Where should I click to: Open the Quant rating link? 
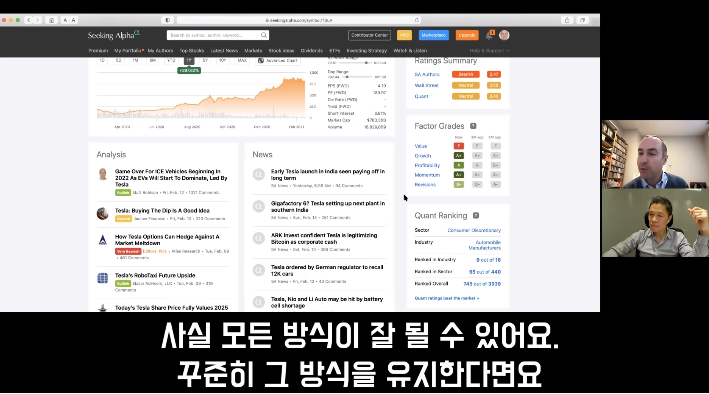[x=421, y=96]
